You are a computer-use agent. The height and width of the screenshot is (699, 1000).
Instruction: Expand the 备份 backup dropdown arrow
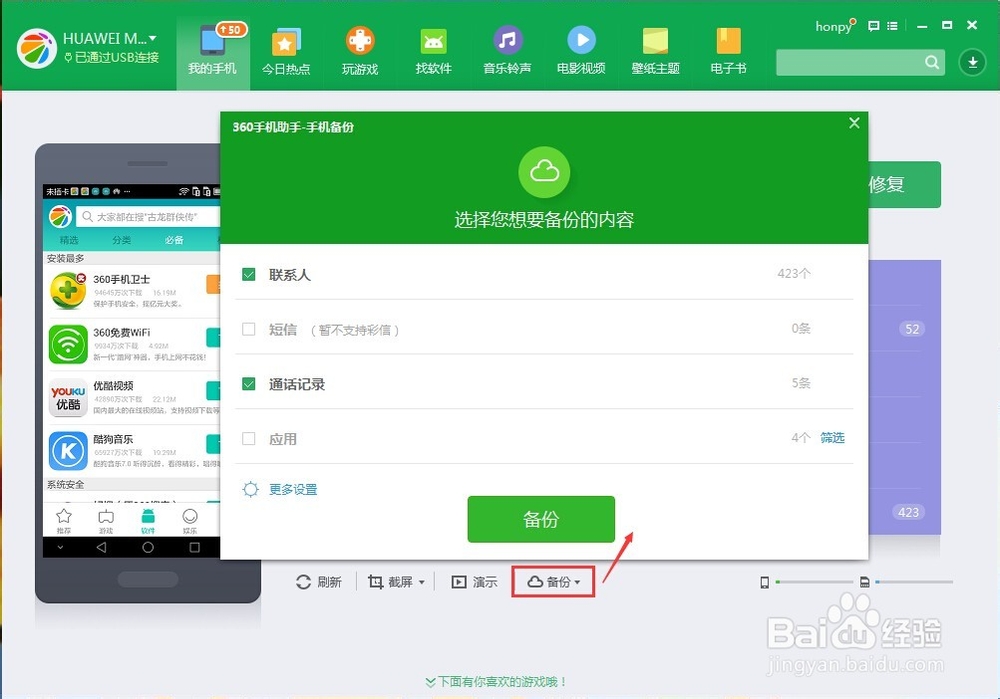pos(576,581)
